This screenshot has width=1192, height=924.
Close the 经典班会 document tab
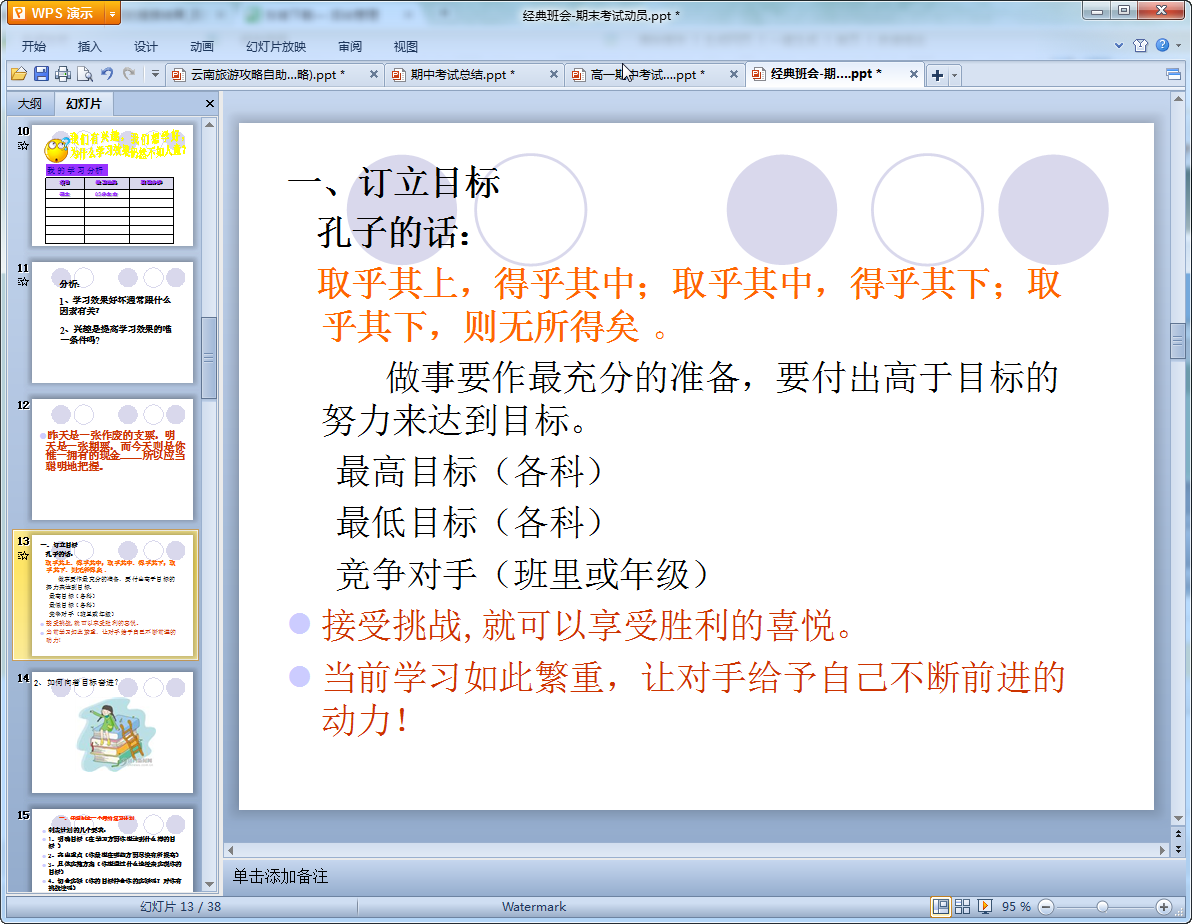point(914,75)
